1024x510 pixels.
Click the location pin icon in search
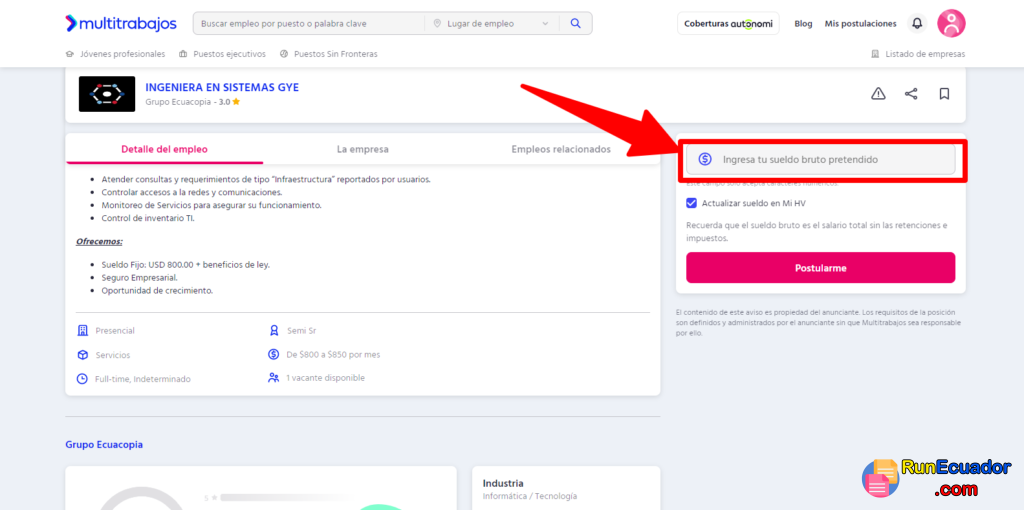pyautogui.click(x=438, y=24)
